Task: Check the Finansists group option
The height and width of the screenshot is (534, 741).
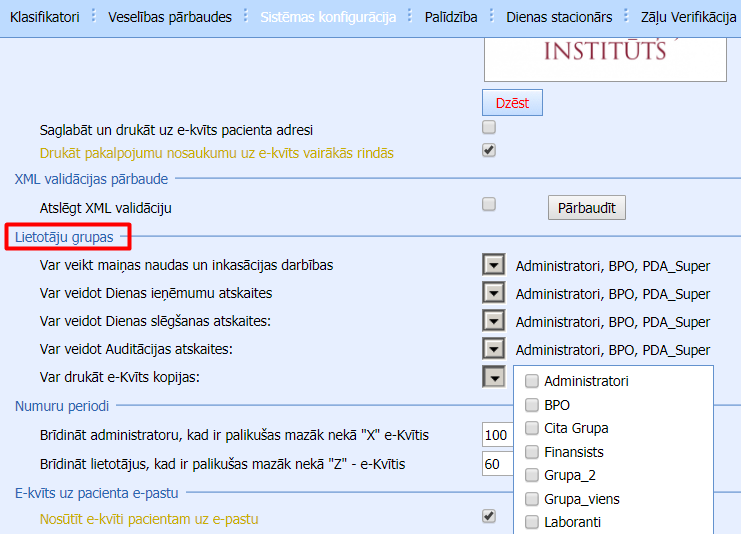Action: [x=532, y=452]
